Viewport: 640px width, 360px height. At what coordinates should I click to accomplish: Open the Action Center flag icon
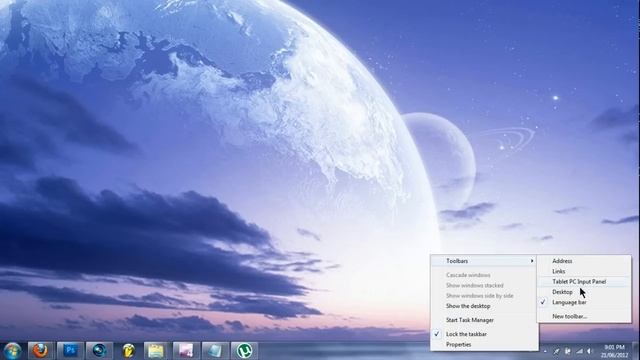point(567,351)
